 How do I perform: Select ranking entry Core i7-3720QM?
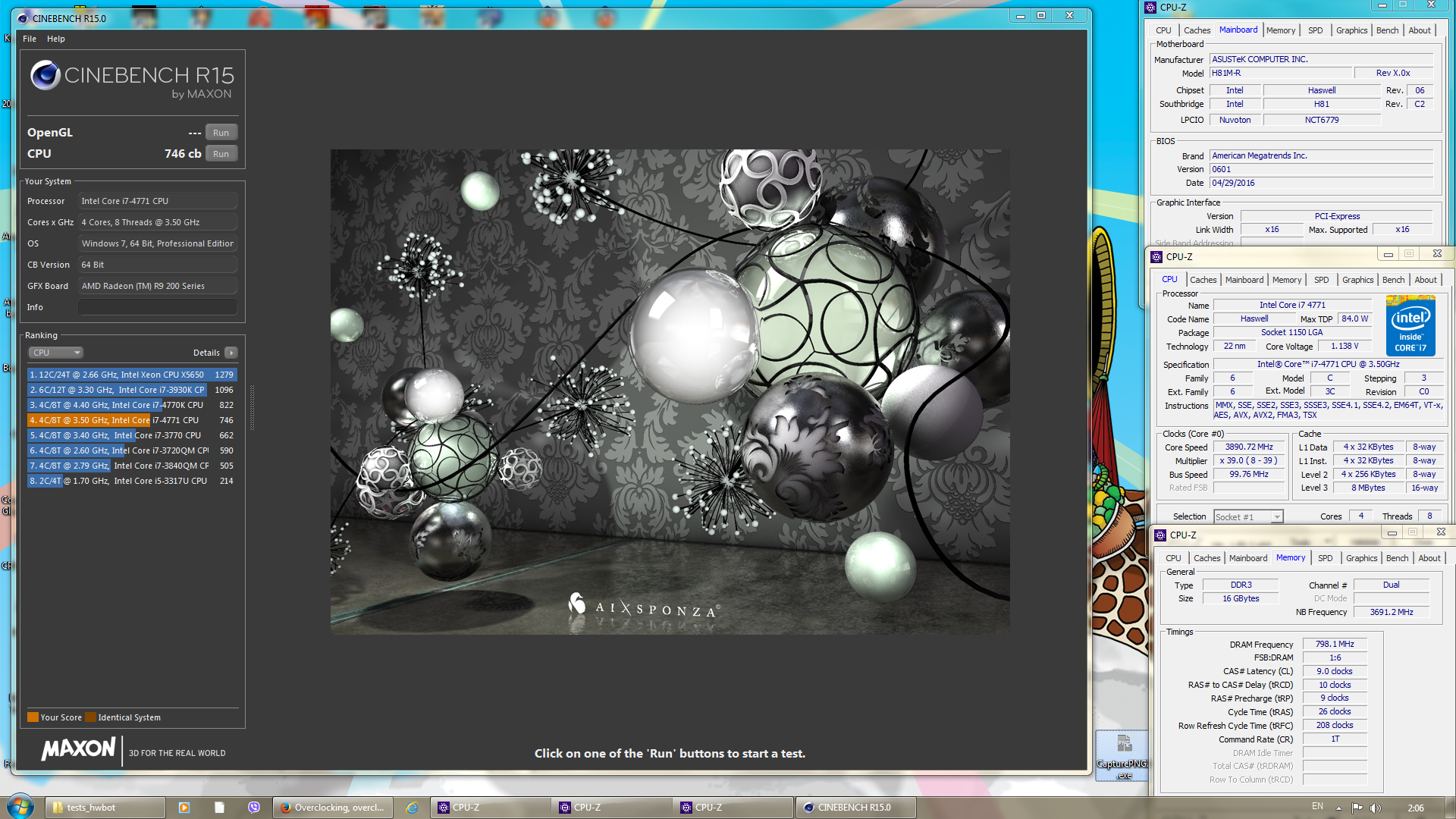pyautogui.click(x=132, y=450)
